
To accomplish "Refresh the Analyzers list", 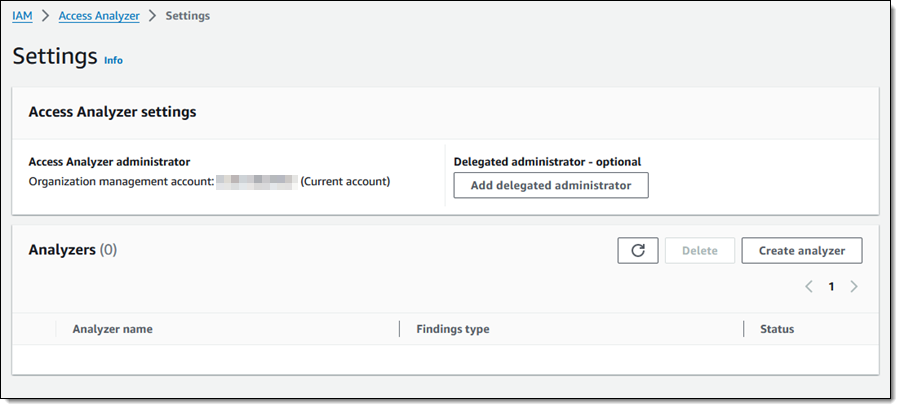I will 638,250.
